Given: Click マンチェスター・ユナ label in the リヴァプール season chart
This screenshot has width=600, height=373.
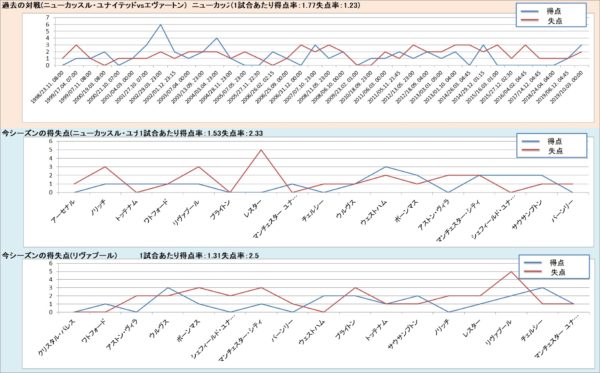Looking at the screenshot, I should point(556,338).
